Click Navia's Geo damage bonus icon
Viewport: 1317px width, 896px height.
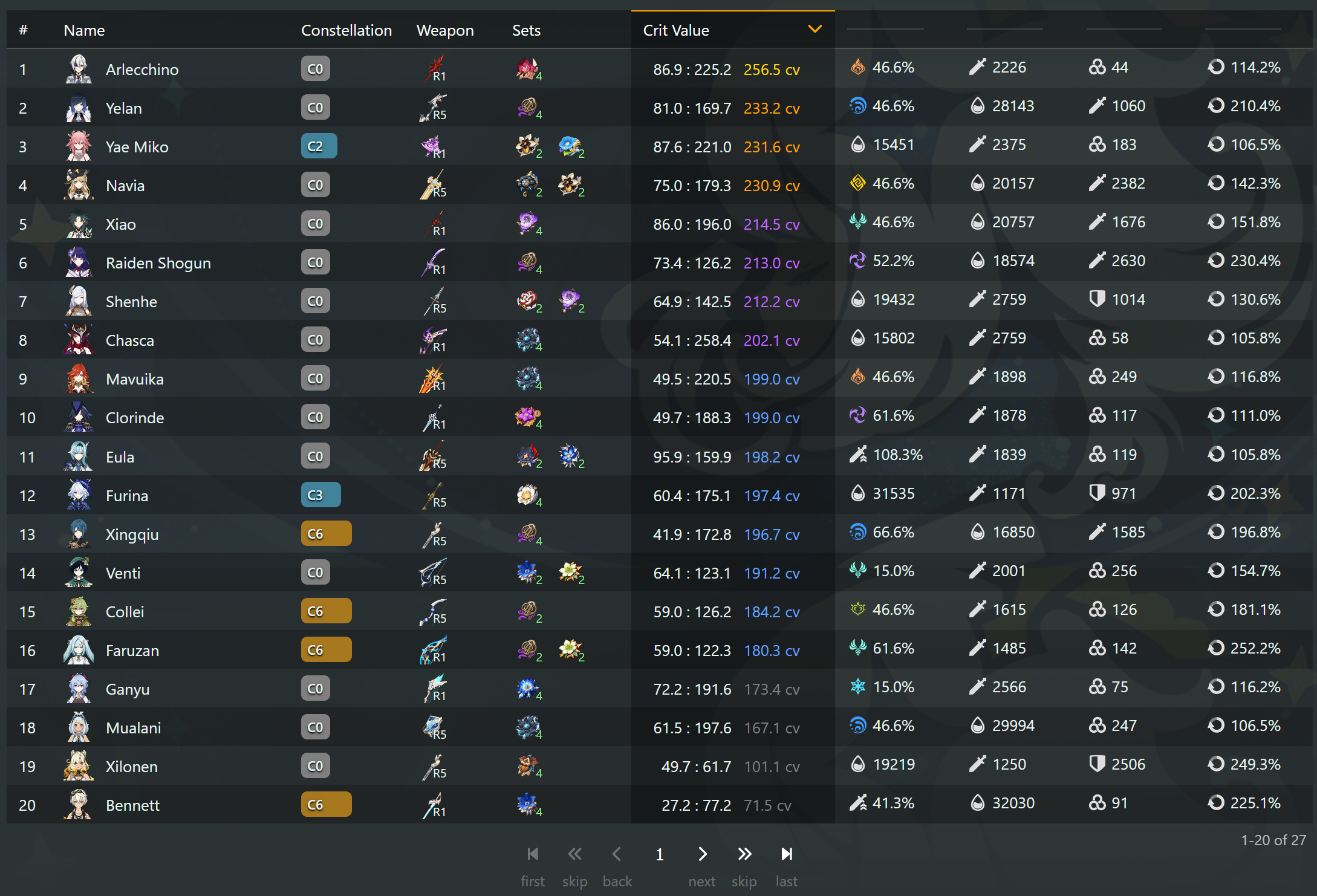(x=857, y=183)
